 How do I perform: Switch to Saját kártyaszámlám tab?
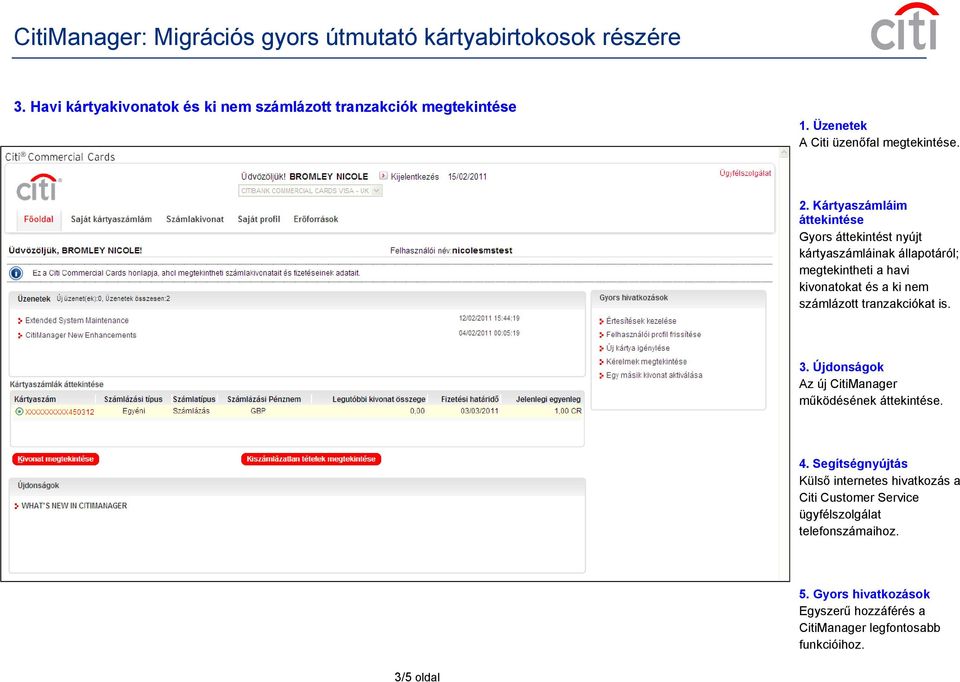[111, 219]
